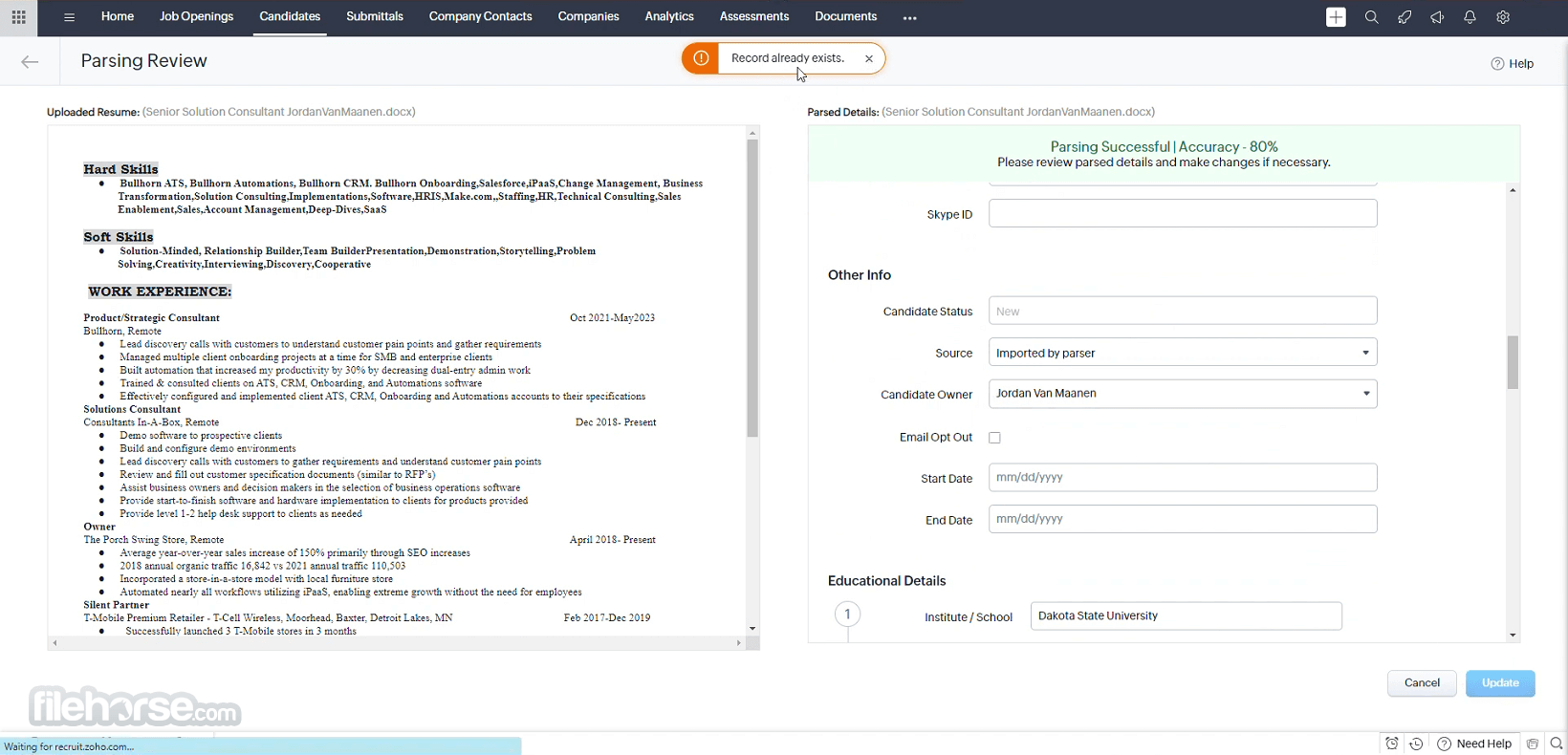Image resolution: width=1568 pixels, height=755 pixels.
Task: Click the 'Uploaded Resume:' label
Action: 93,112
